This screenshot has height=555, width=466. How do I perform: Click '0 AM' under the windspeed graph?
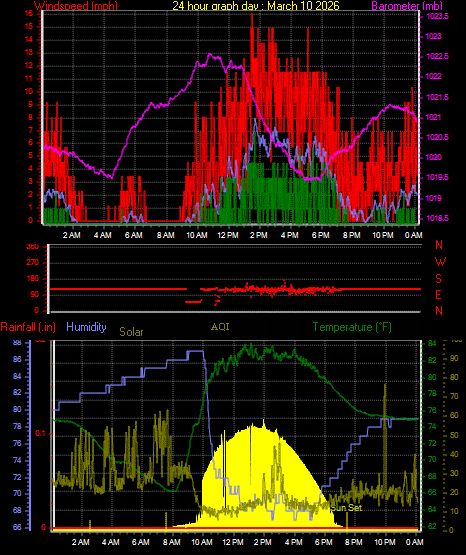coord(414,235)
